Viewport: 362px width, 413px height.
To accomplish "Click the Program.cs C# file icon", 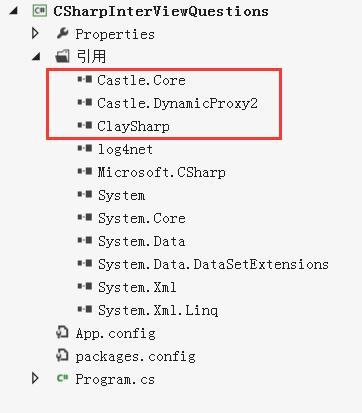I will (x=62, y=378).
